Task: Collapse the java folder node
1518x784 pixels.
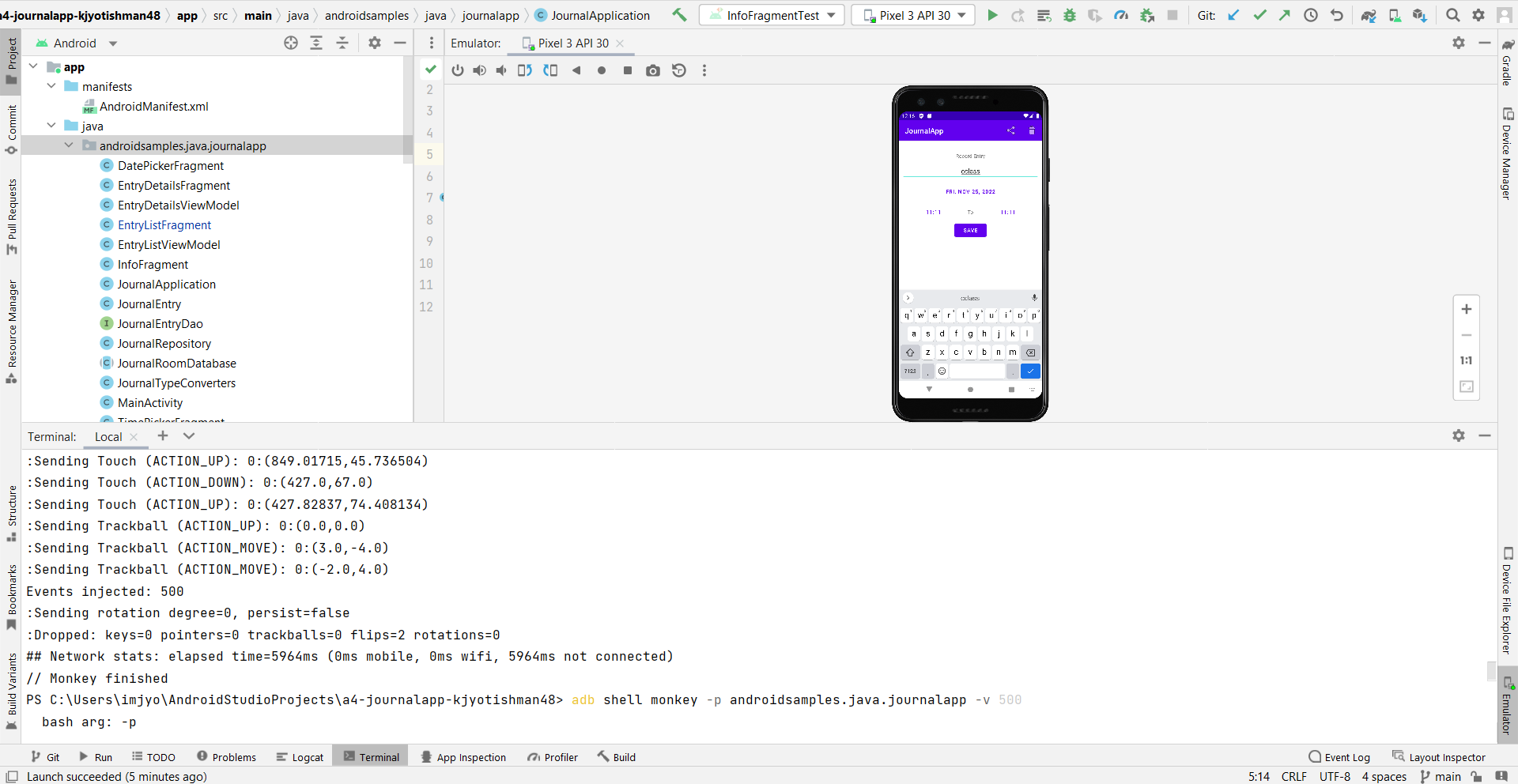Action: pos(51,126)
